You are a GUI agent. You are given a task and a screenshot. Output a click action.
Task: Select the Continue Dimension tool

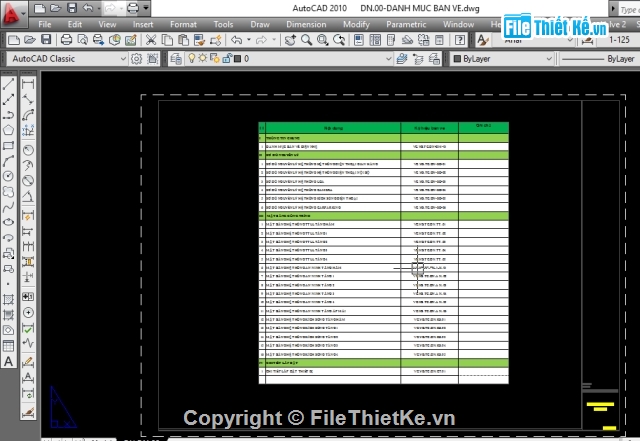[28, 247]
